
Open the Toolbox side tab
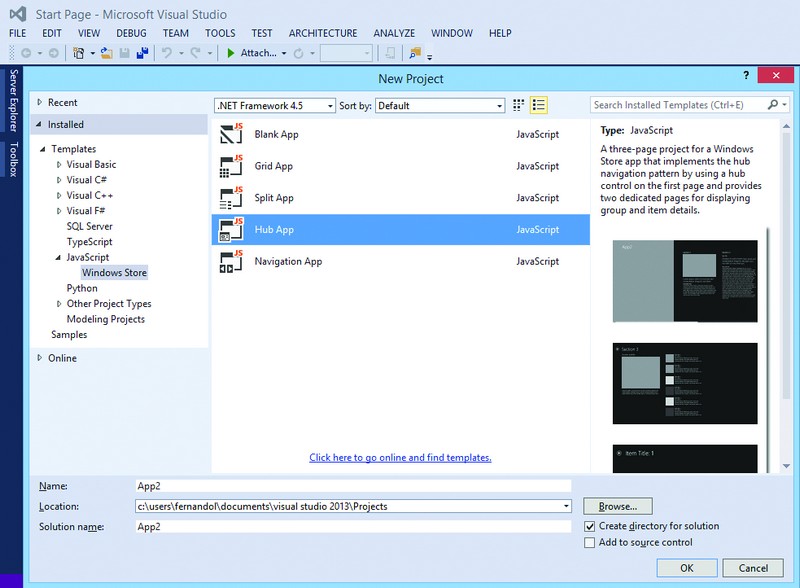(x=14, y=159)
